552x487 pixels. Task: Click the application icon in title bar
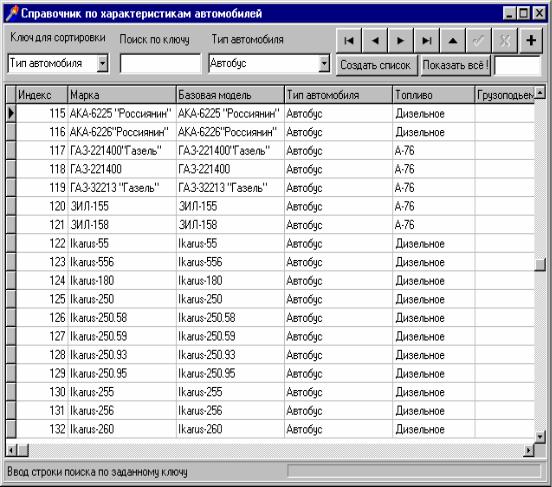[11, 13]
